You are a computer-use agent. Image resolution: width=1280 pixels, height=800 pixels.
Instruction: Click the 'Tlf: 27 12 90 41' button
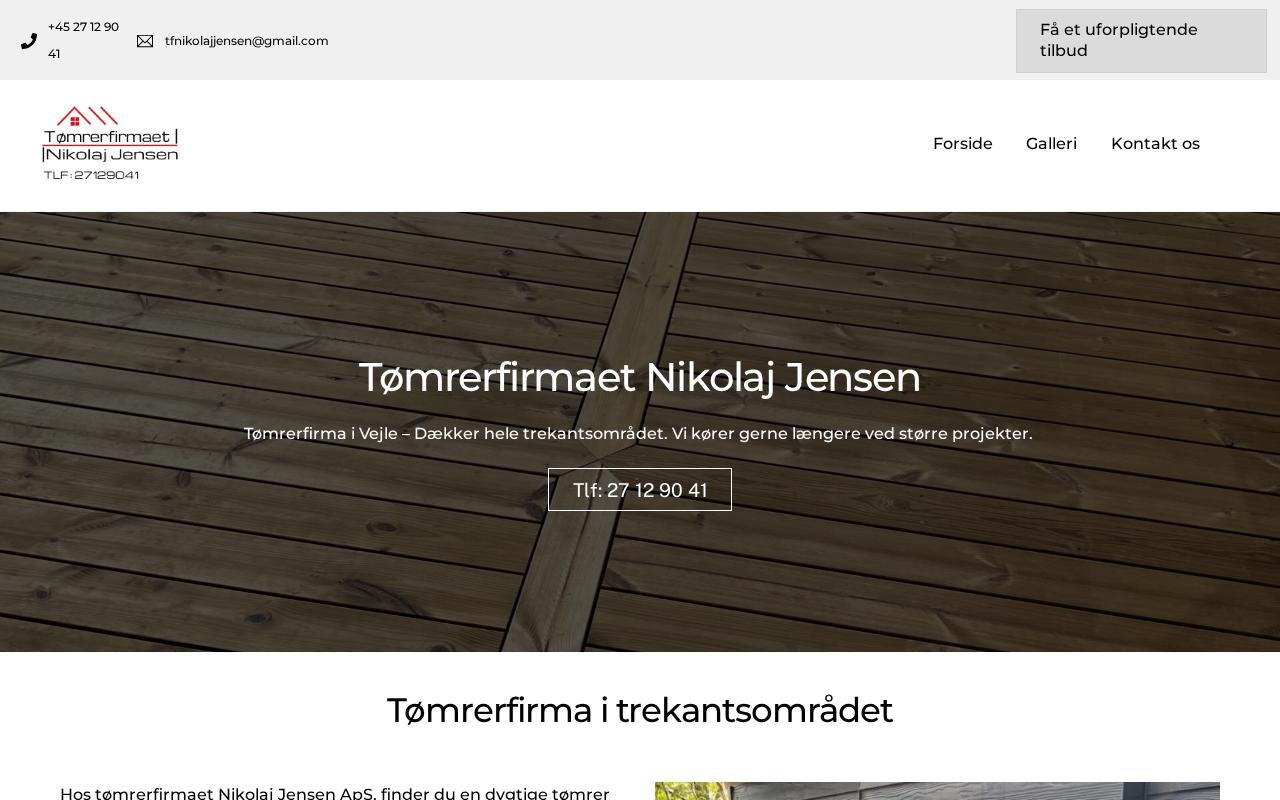tap(640, 490)
